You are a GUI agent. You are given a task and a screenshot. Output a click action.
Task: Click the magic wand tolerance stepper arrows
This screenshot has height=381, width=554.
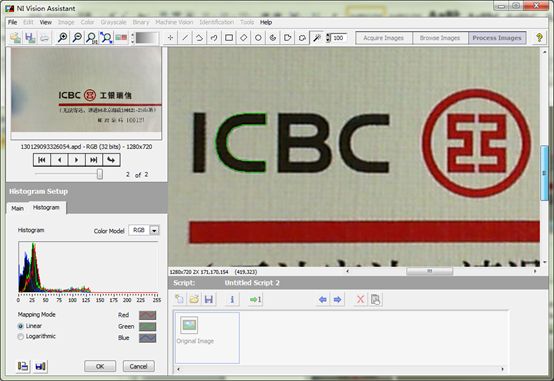pyautogui.click(x=328, y=38)
